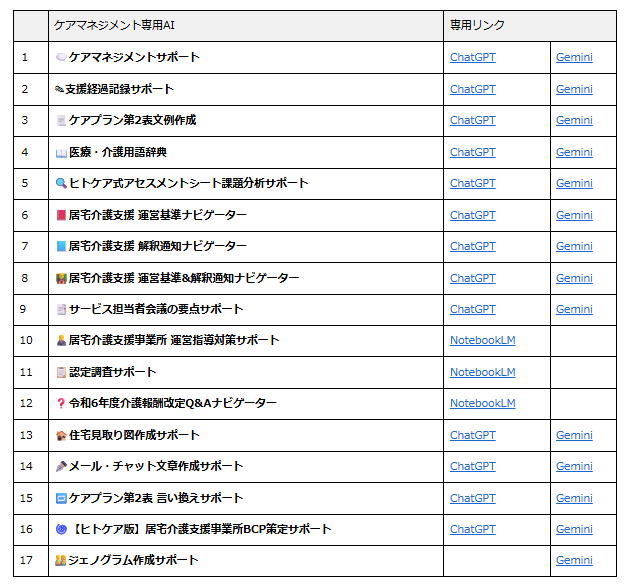The height and width of the screenshot is (587, 630).
Task: Open ChatGPT link for 医療・介護用語辞典
Action: [x=472, y=152]
